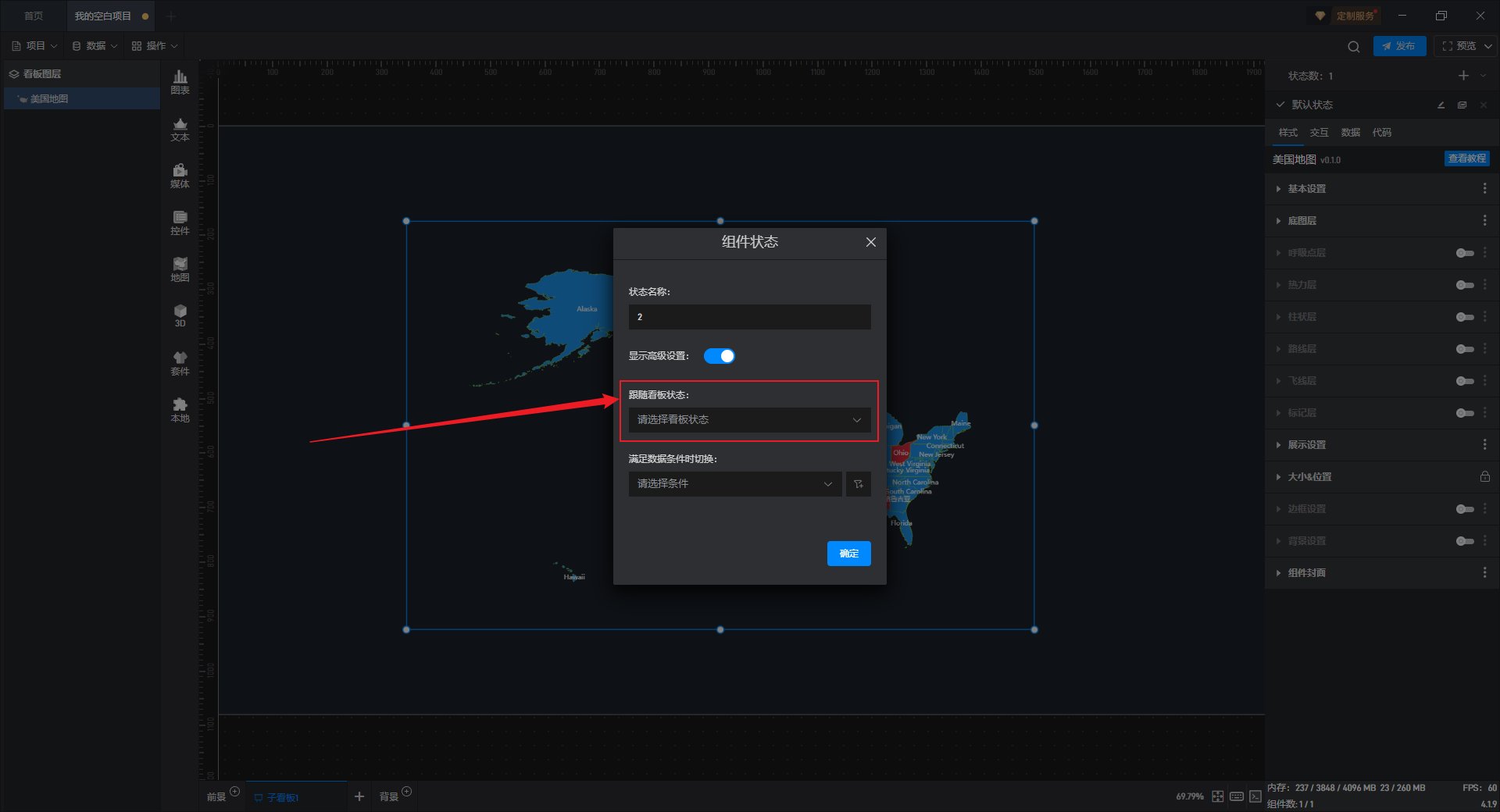Screen dimensions: 1500x812
Task: Open the 项目 menu
Action: point(34,46)
